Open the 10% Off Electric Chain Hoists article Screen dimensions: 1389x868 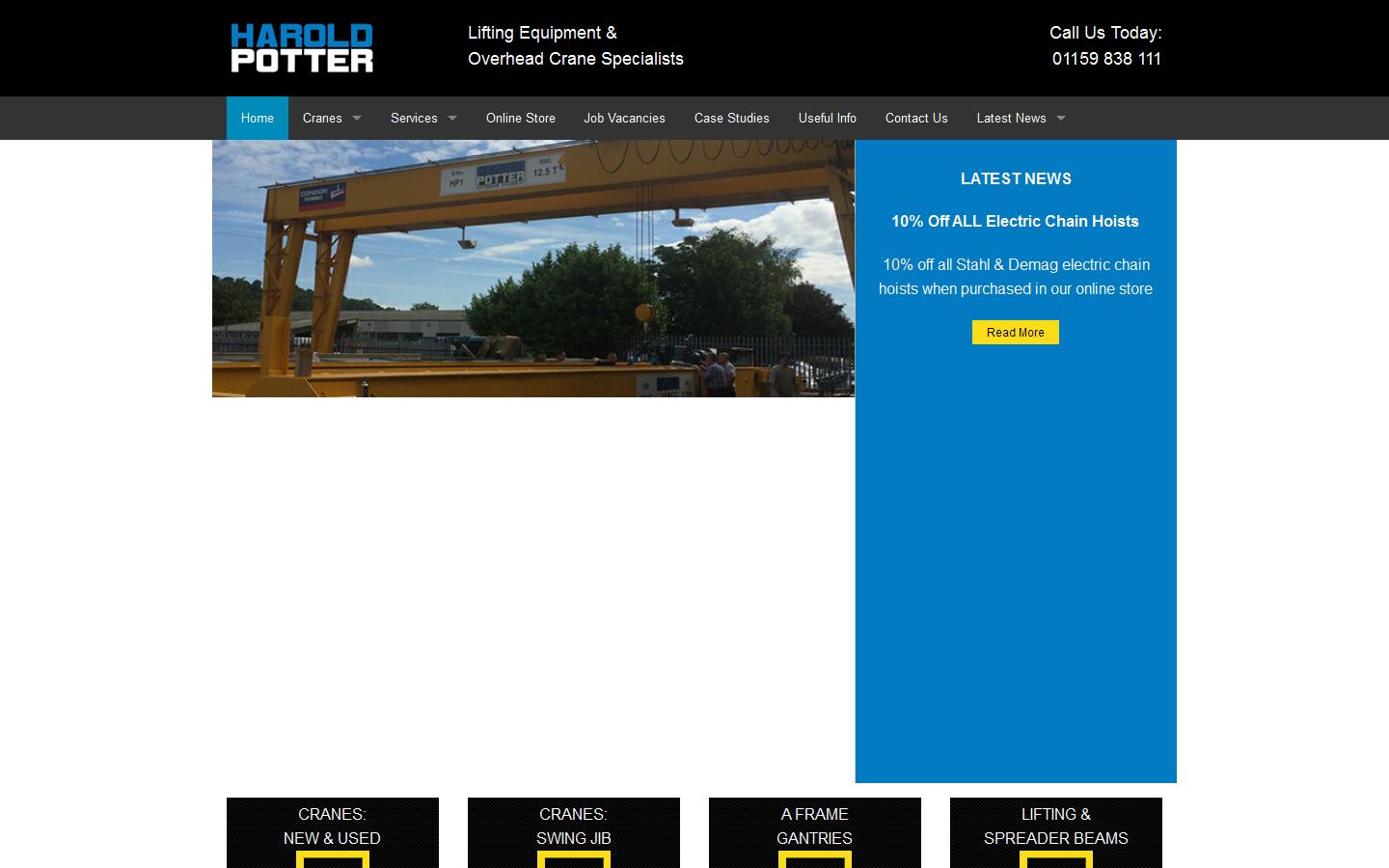[x=1015, y=221]
